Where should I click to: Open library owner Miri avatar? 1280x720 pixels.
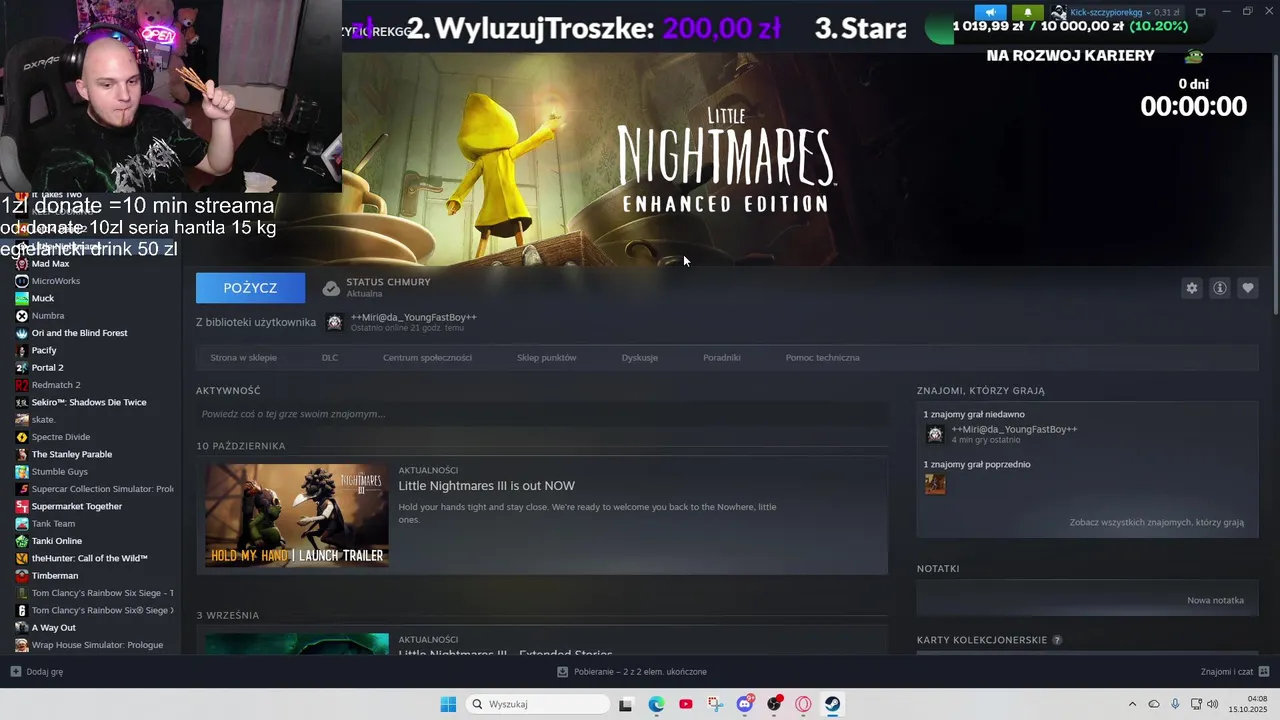coord(334,322)
